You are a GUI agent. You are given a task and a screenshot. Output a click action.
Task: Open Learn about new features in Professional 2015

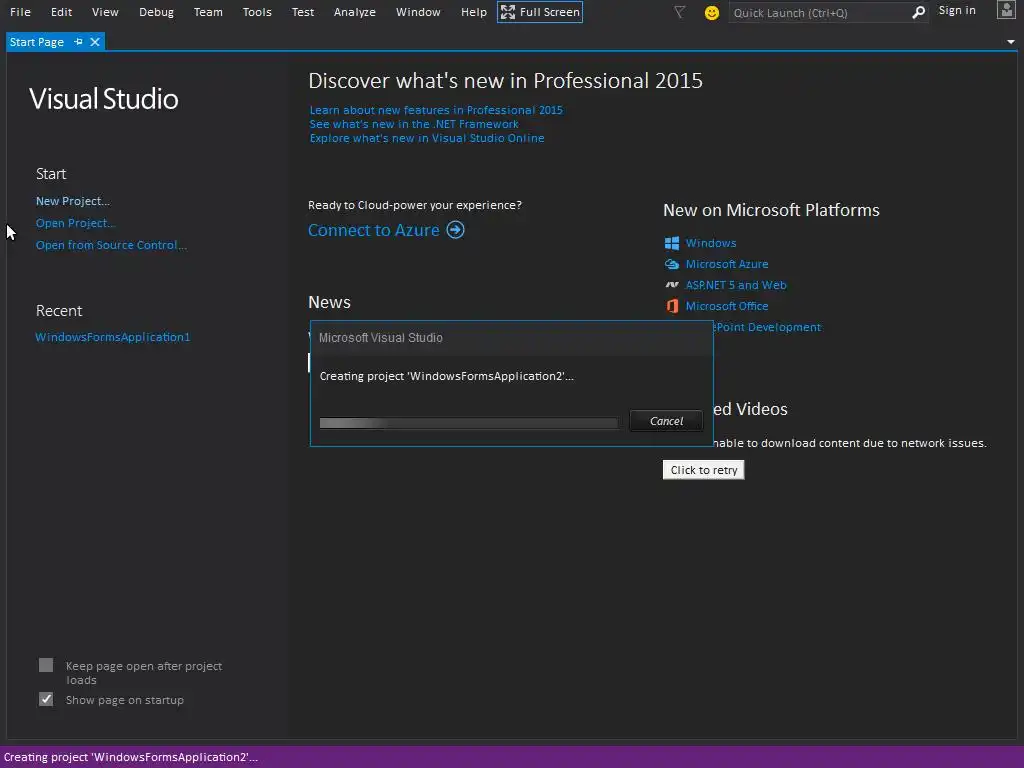point(436,110)
